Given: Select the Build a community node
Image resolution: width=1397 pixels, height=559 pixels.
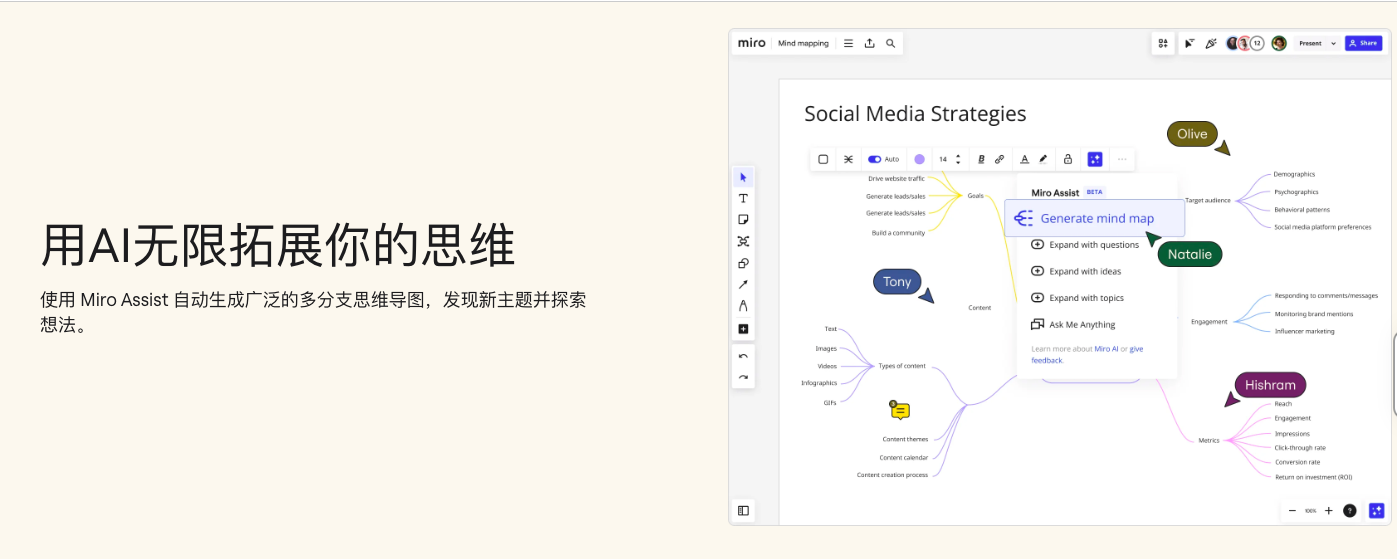Looking at the screenshot, I should [x=898, y=233].
